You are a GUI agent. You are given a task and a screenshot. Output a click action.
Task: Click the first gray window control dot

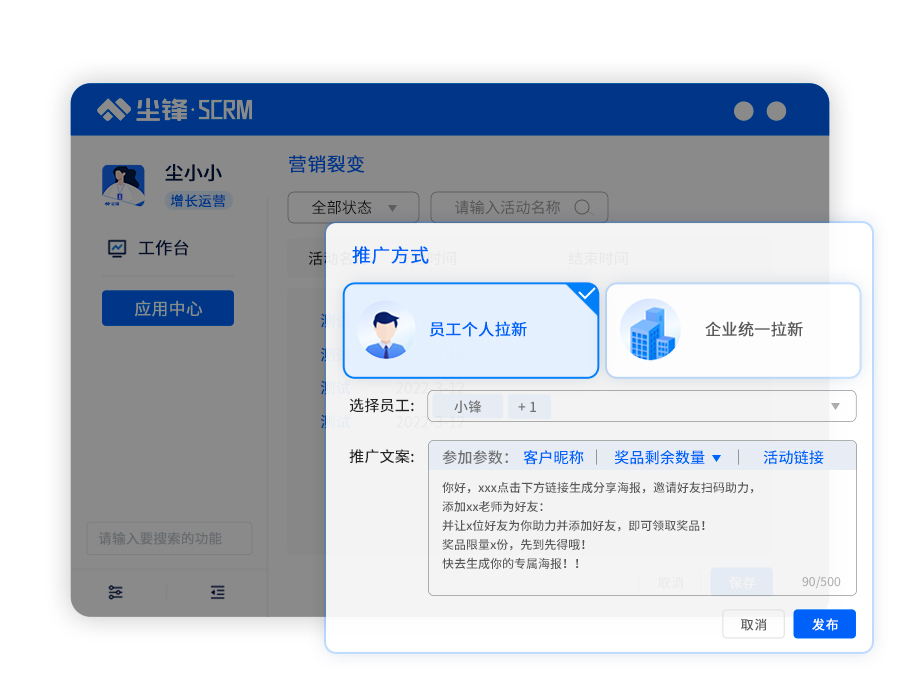click(x=743, y=111)
